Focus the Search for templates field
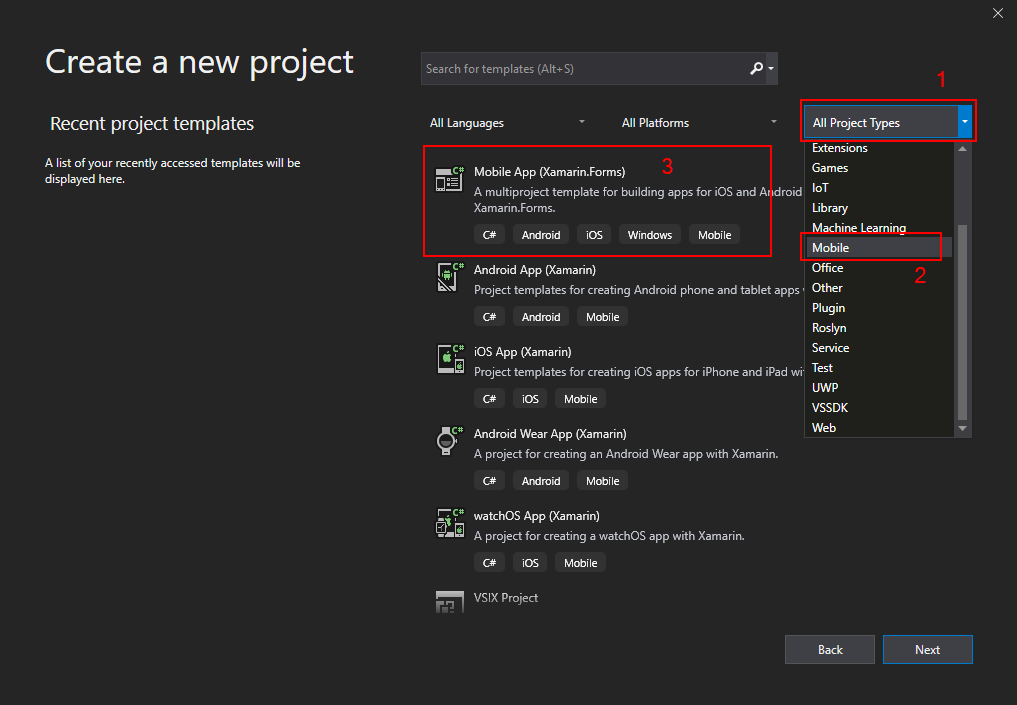Image resolution: width=1017 pixels, height=705 pixels. [585, 69]
